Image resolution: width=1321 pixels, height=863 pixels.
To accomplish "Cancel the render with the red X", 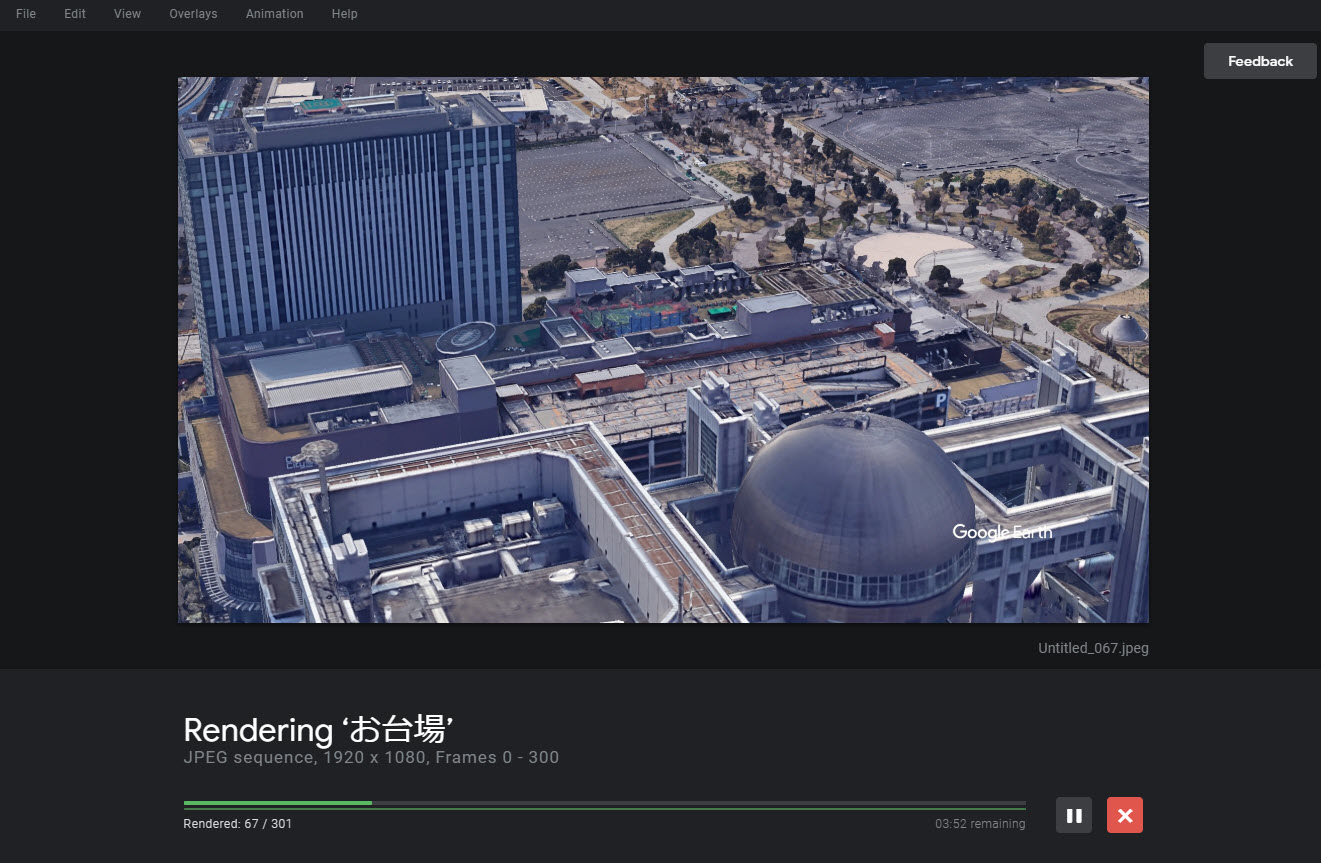I will tap(1125, 815).
